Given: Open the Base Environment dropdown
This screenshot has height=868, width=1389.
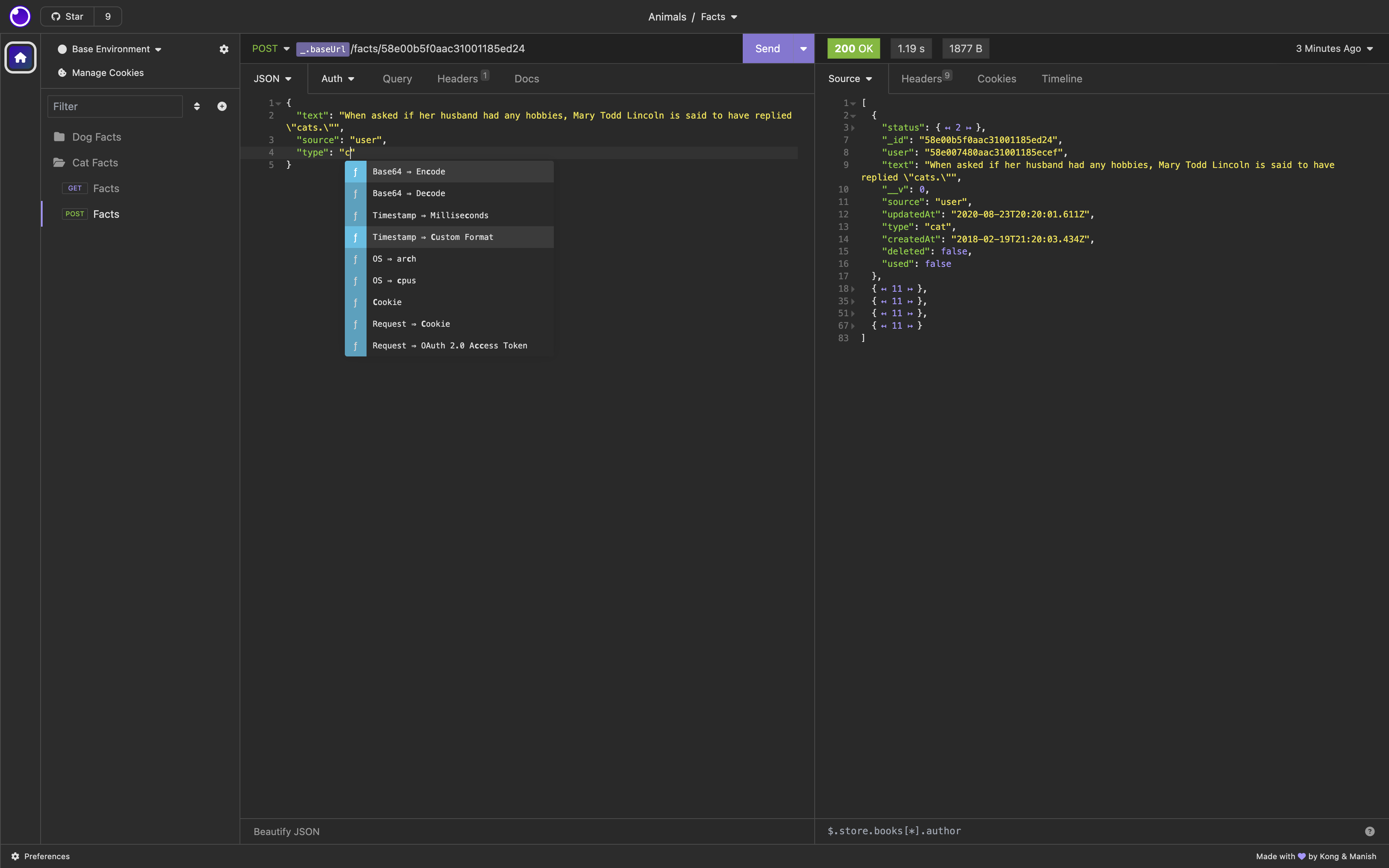Looking at the screenshot, I should click(110, 49).
